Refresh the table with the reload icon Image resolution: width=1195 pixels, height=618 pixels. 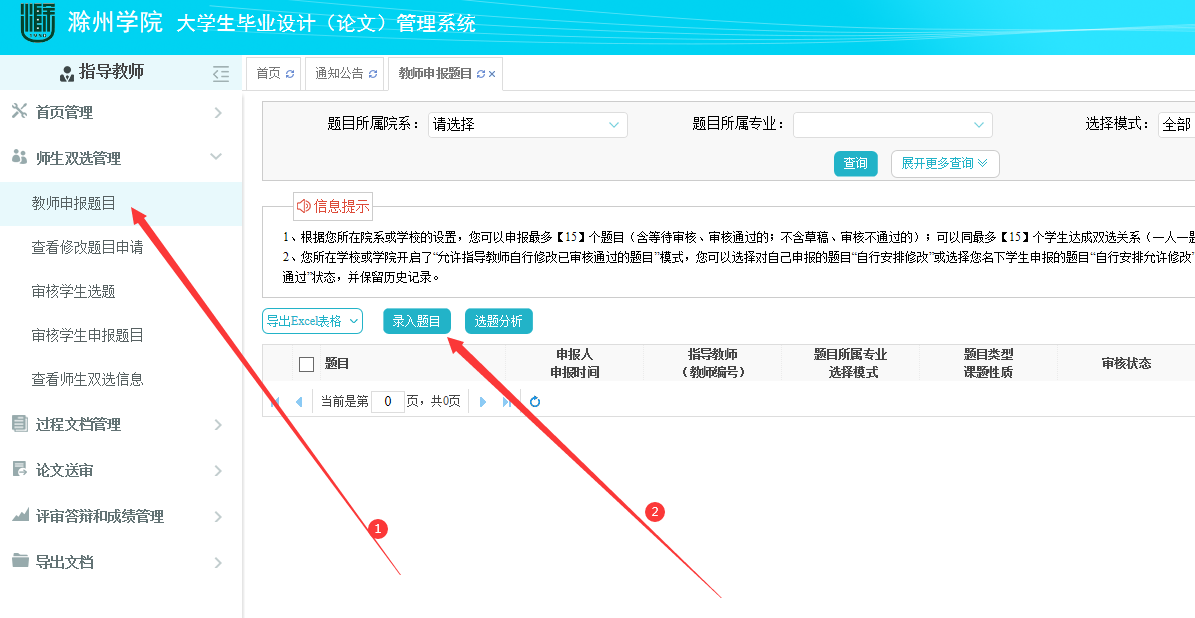[x=535, y=402]
